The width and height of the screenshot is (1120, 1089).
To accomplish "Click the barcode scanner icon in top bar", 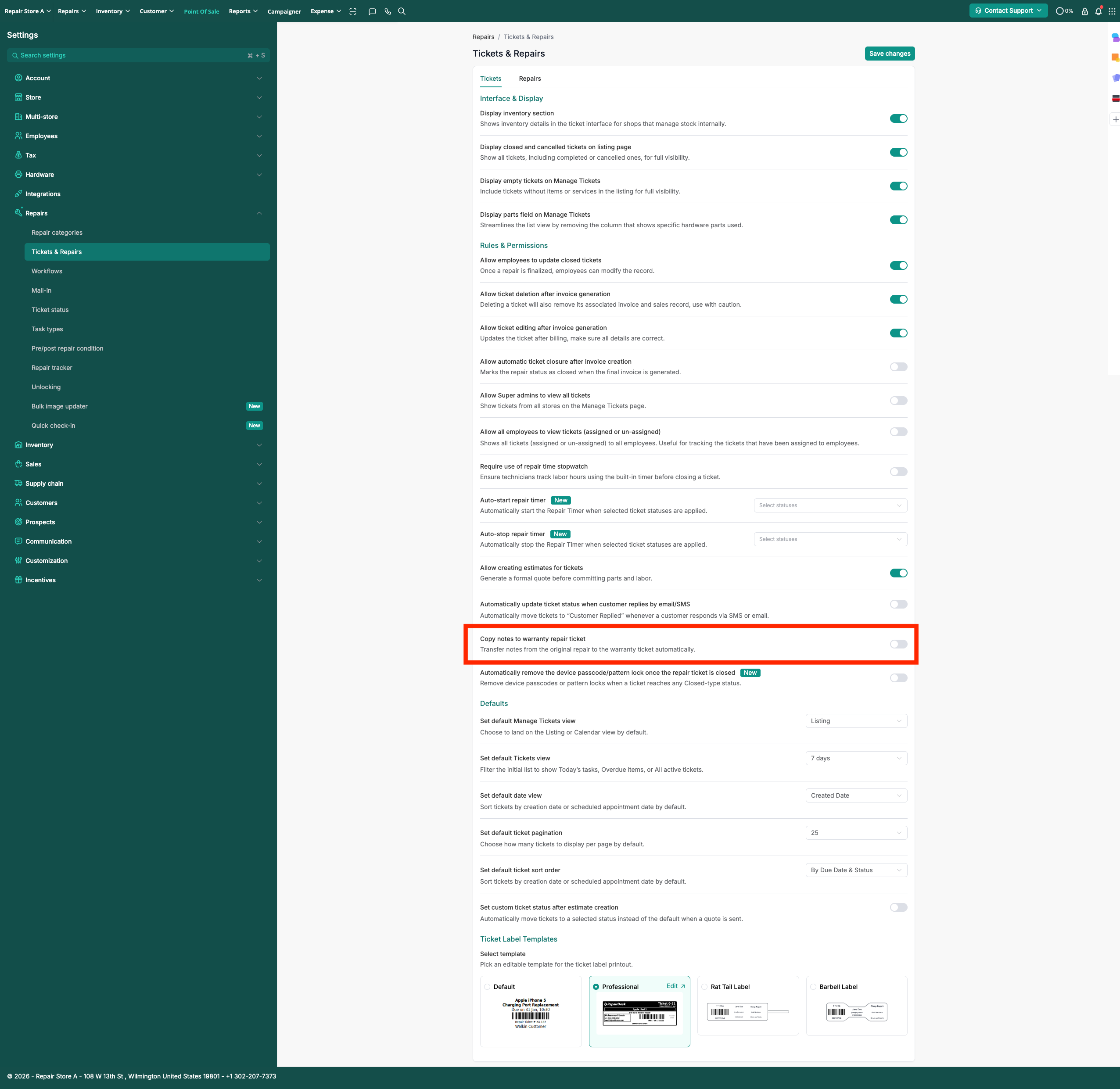I will [353, 11].
